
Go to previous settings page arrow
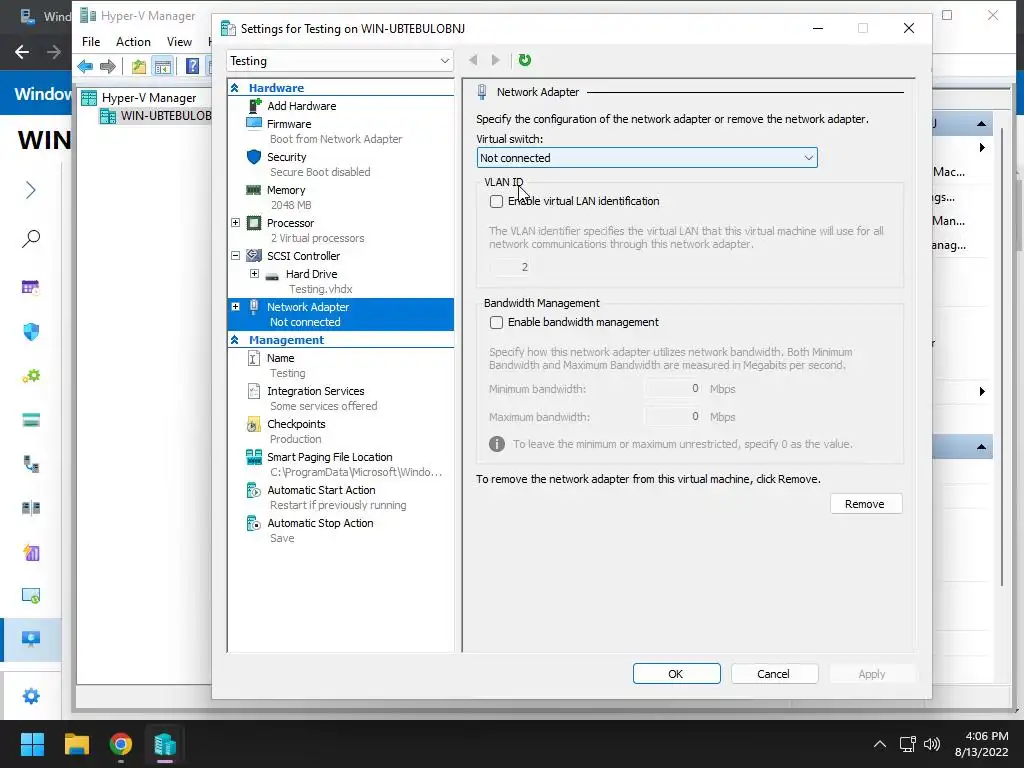473,60
